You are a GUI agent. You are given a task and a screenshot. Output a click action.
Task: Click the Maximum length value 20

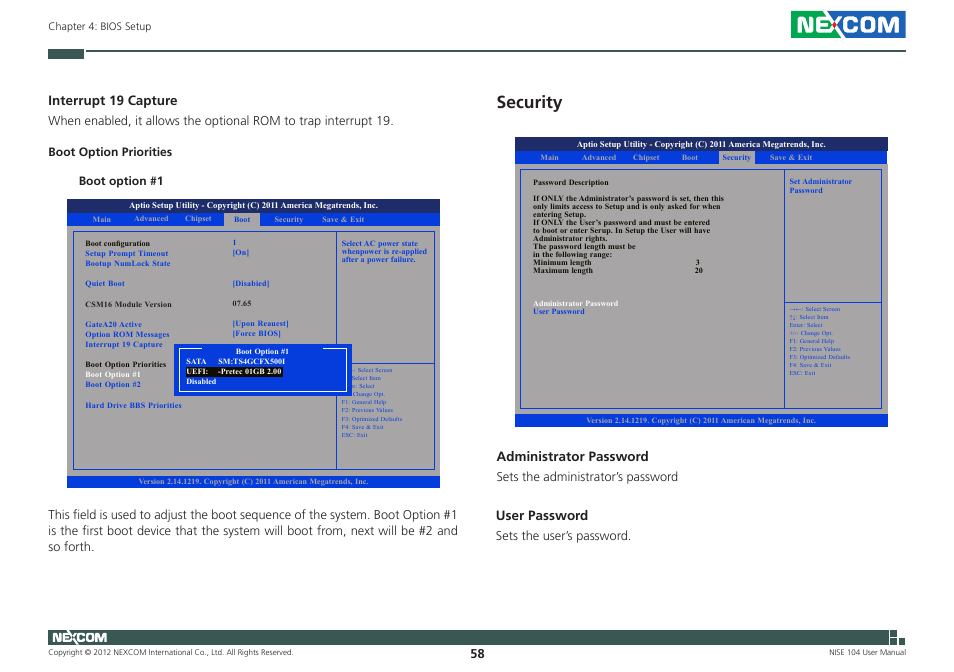click(698, 271)
